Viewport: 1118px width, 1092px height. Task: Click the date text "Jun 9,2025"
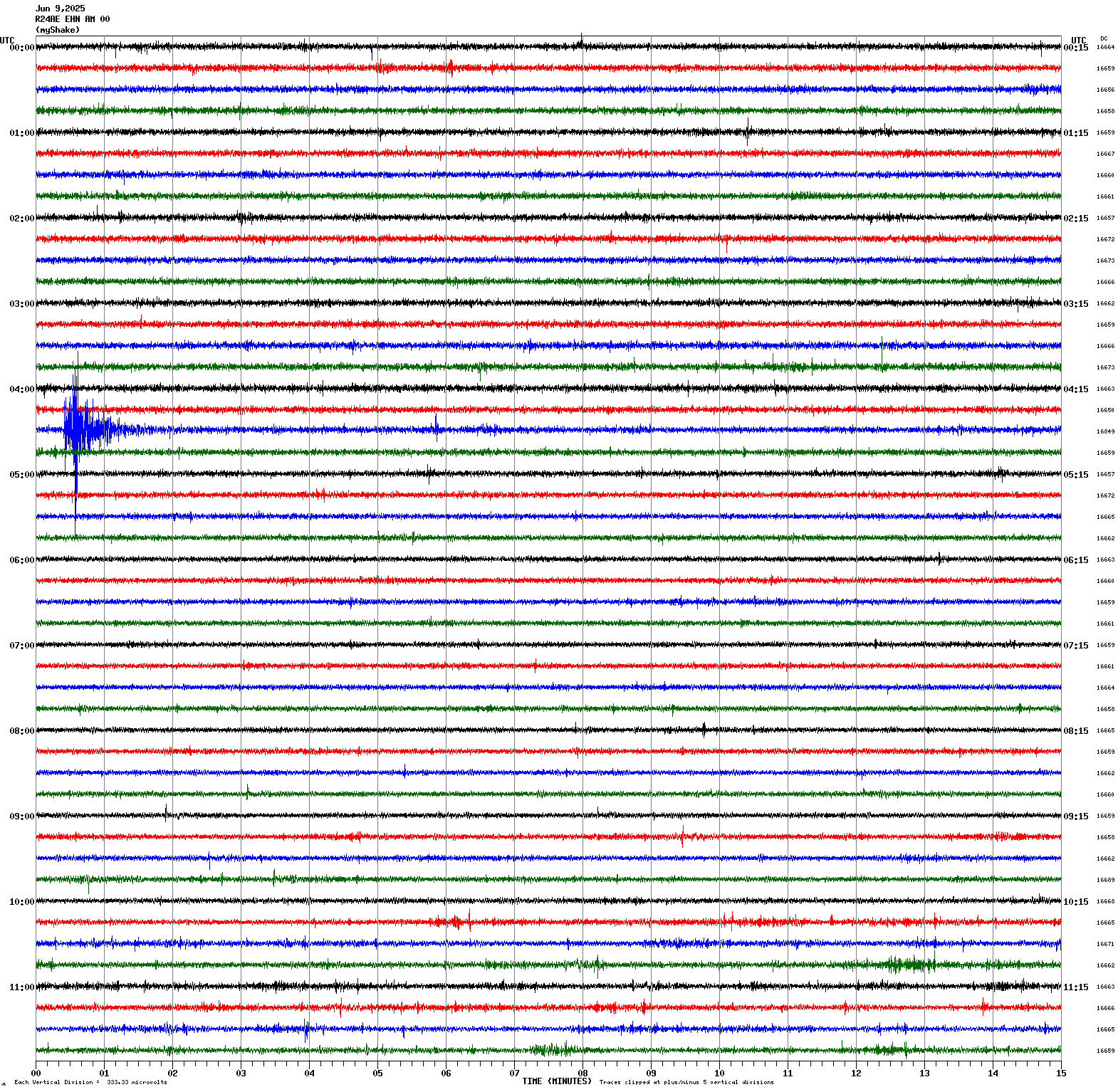[61, 9]
